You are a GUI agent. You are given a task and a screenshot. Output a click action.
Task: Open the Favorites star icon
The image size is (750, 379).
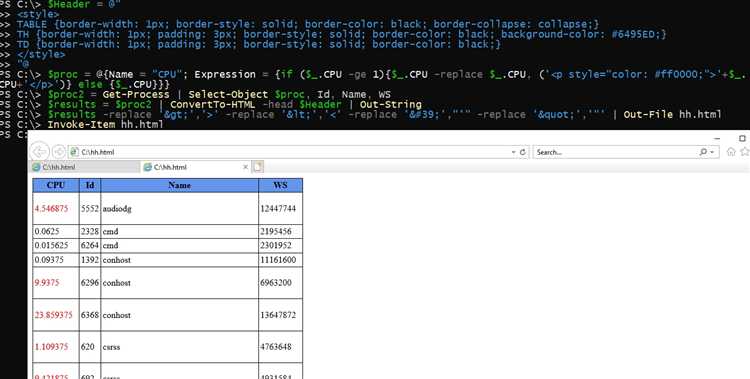(x=745, y=152)
